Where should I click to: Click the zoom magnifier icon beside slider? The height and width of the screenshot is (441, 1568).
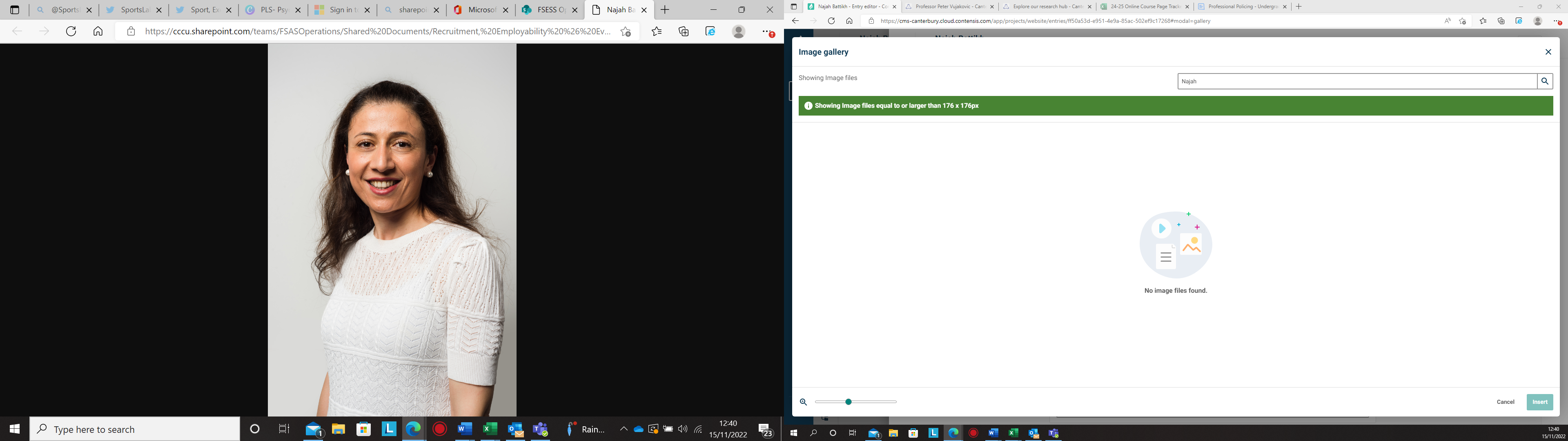(803, 402)
